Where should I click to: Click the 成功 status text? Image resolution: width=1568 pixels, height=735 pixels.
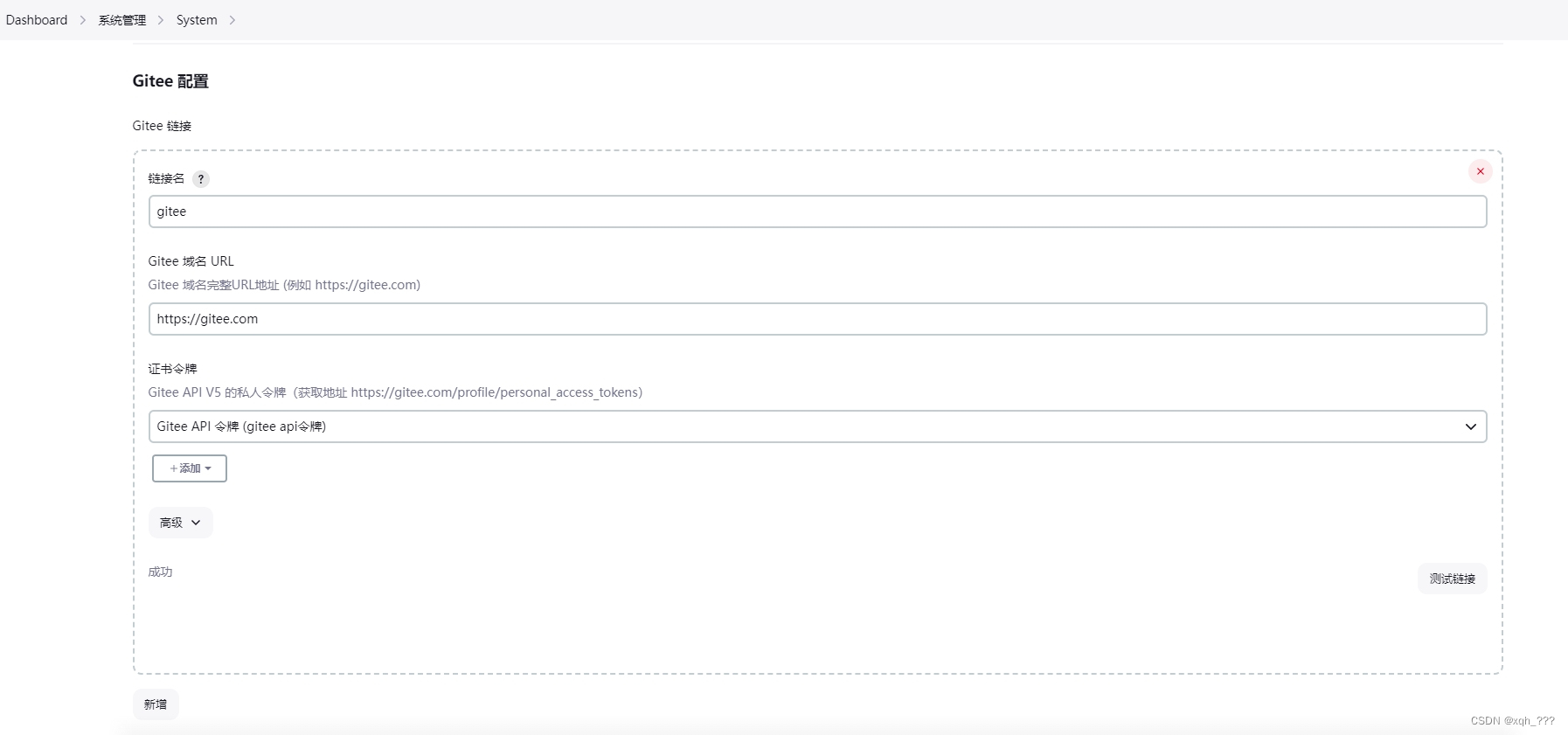pyautogui.click(x=160, y=572)
